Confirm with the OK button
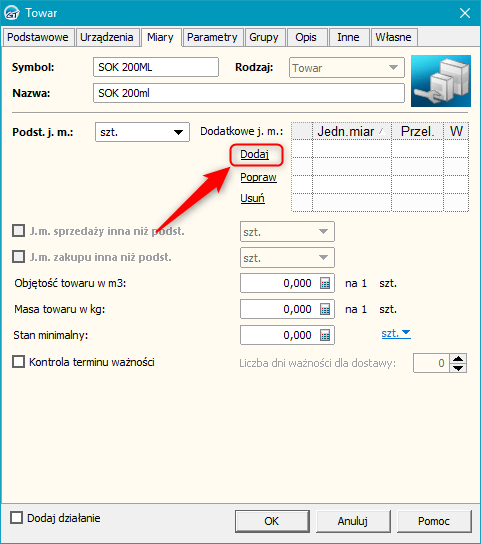 pos(272,521)
